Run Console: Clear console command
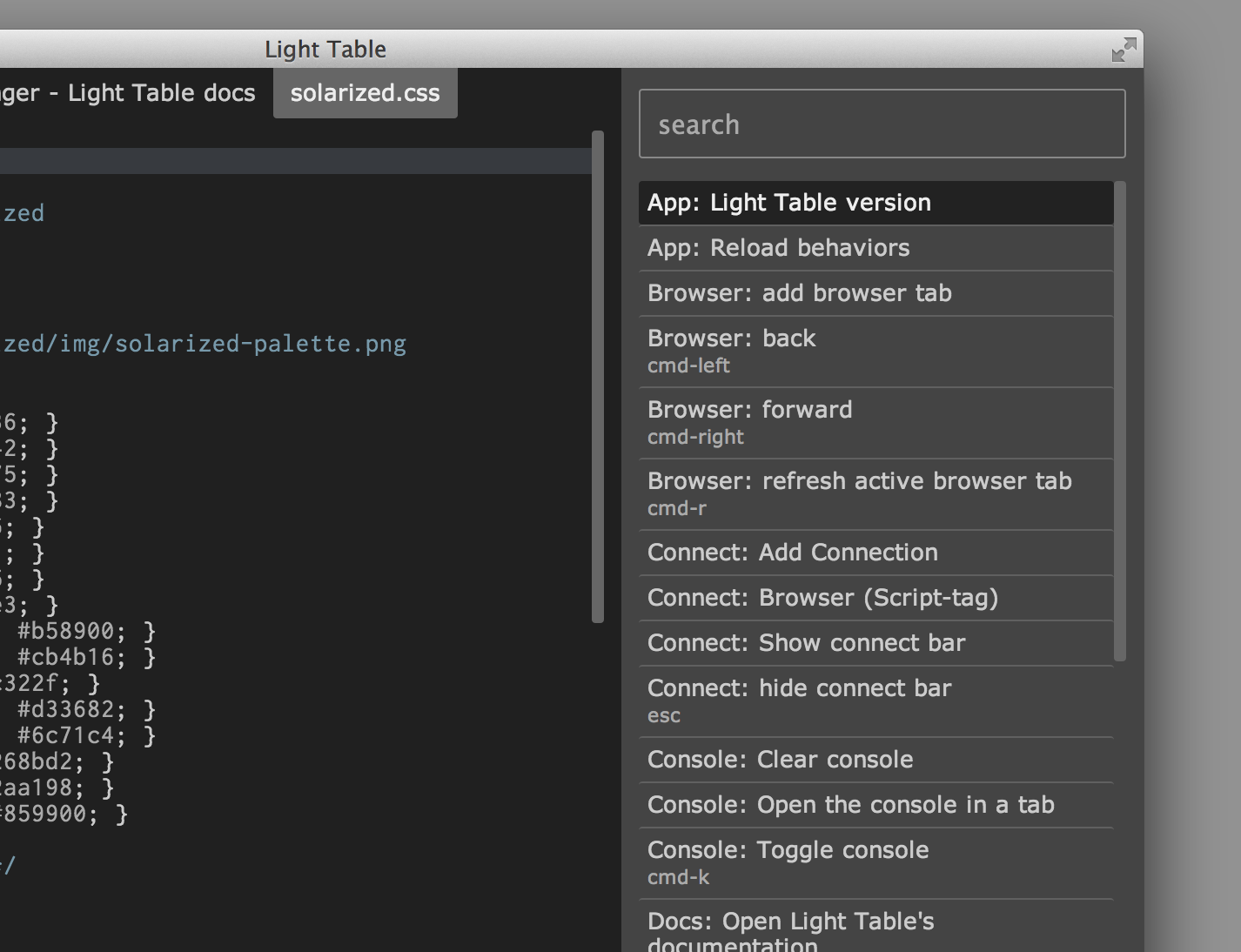The width and height of the screenshot is (1241, 952). [x=875, y=760]
